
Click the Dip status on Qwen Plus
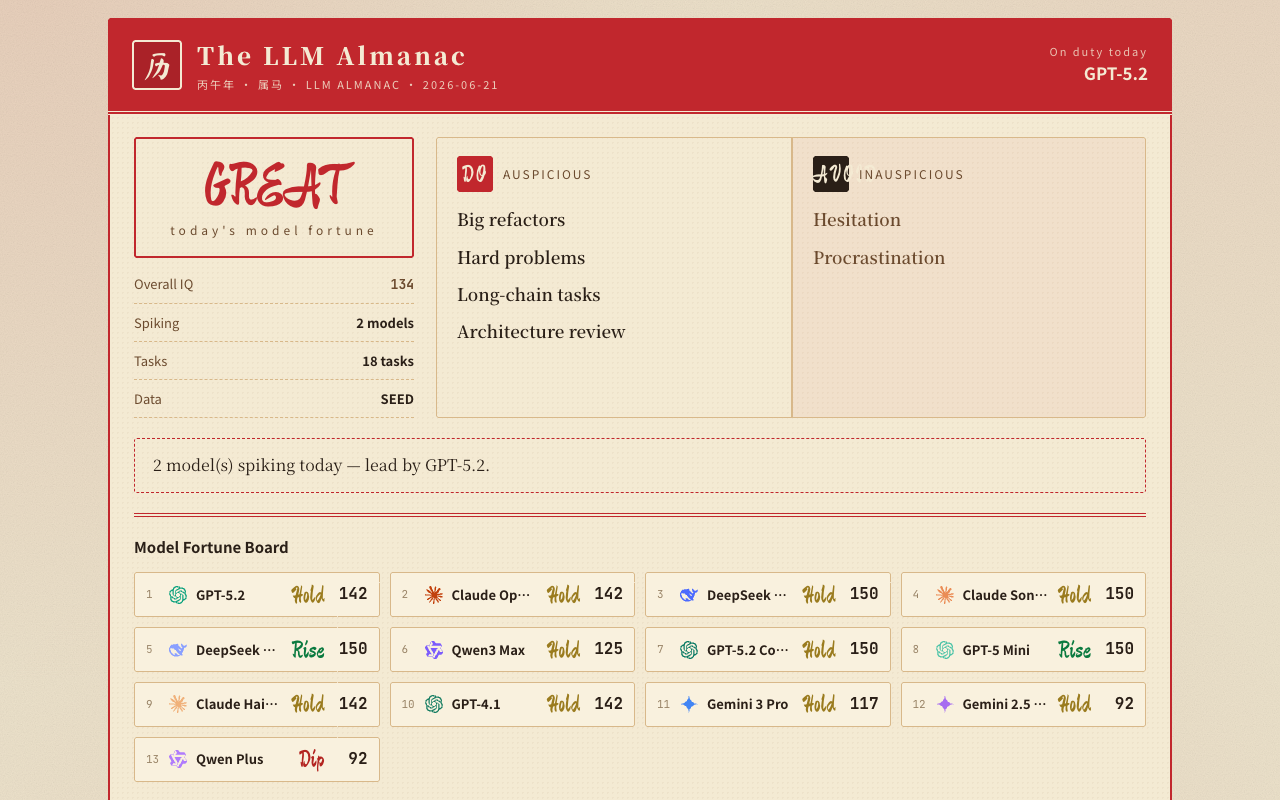tap(311, 759)
